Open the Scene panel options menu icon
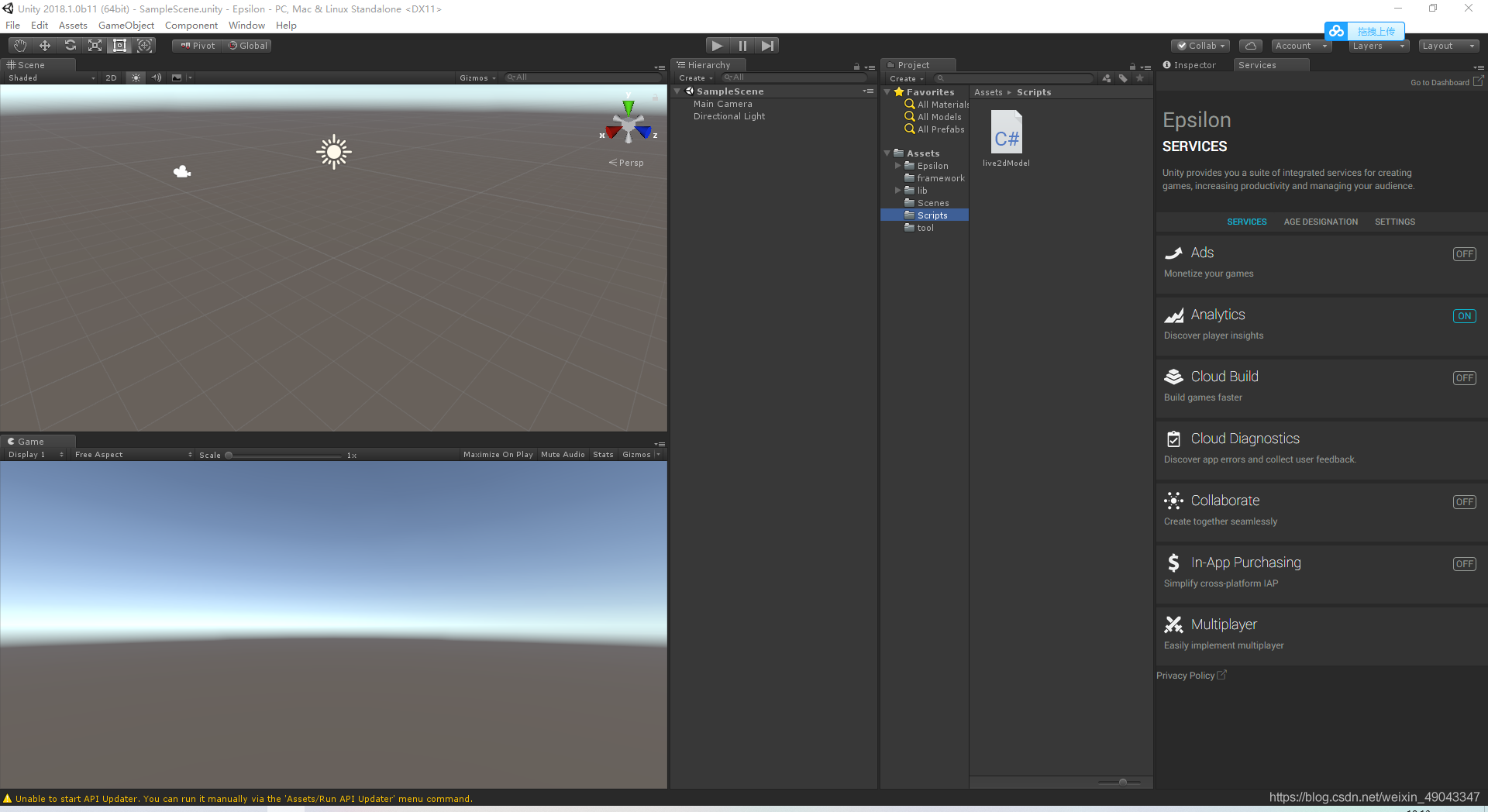The width and height of the screenshot is (1488, 812). (660, 67)
